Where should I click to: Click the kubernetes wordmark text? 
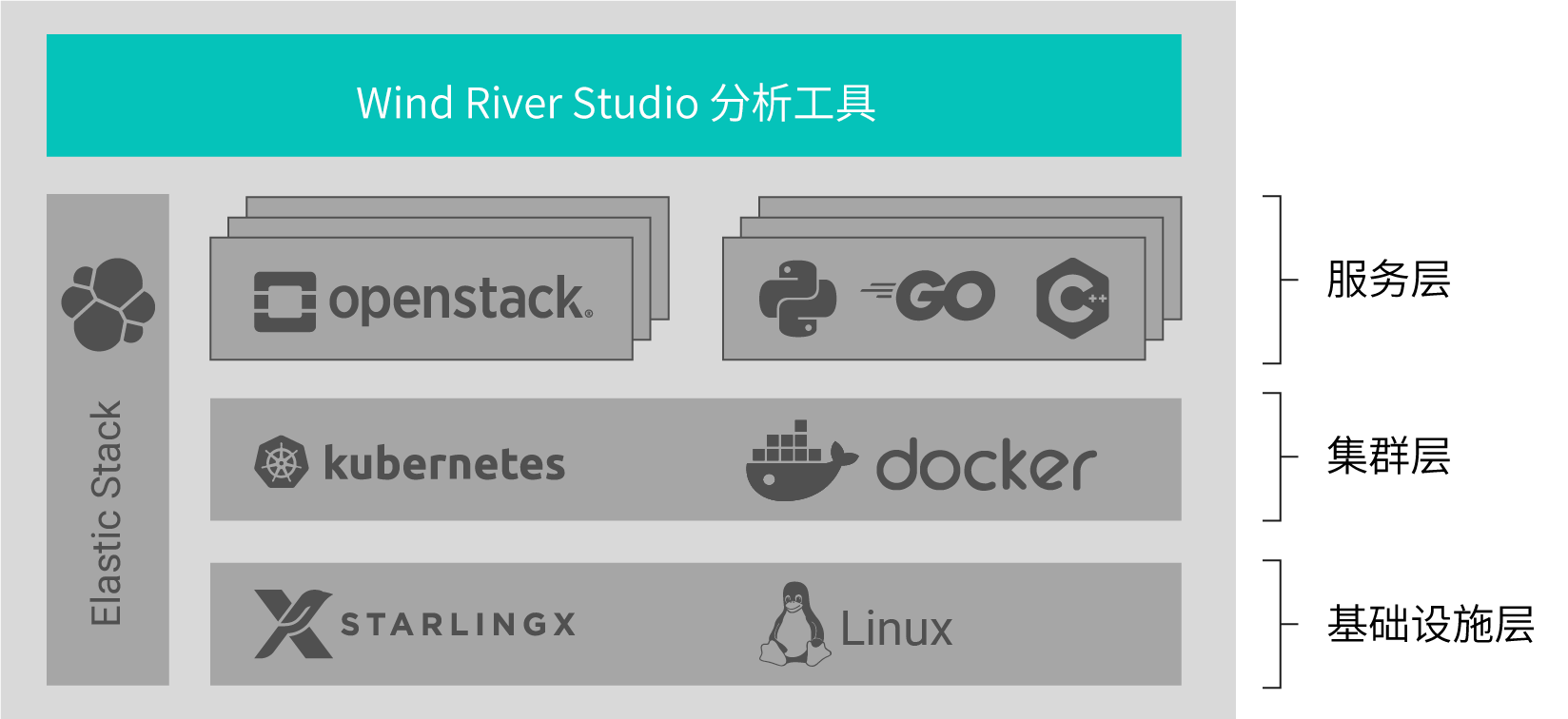444,462
